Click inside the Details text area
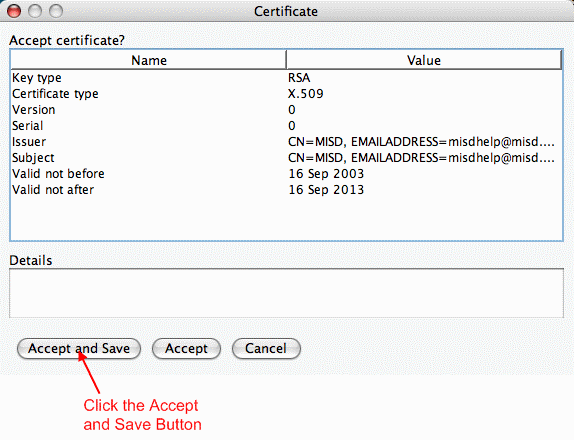The image size is (574, 440). click(286, 293)
